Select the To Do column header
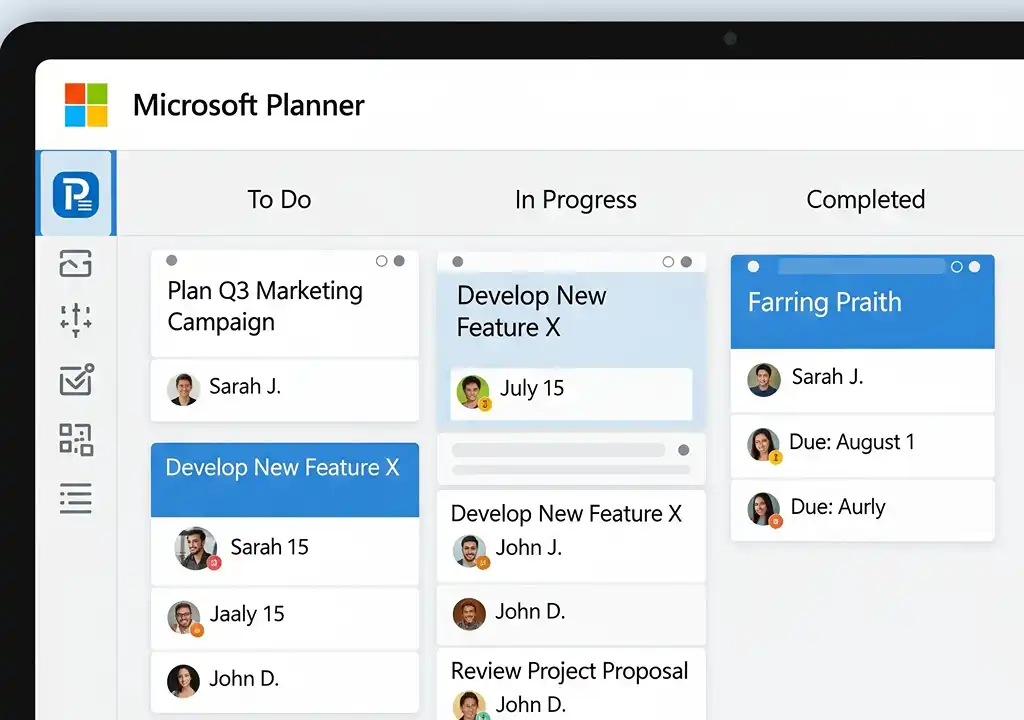 (x=279, y=199)
